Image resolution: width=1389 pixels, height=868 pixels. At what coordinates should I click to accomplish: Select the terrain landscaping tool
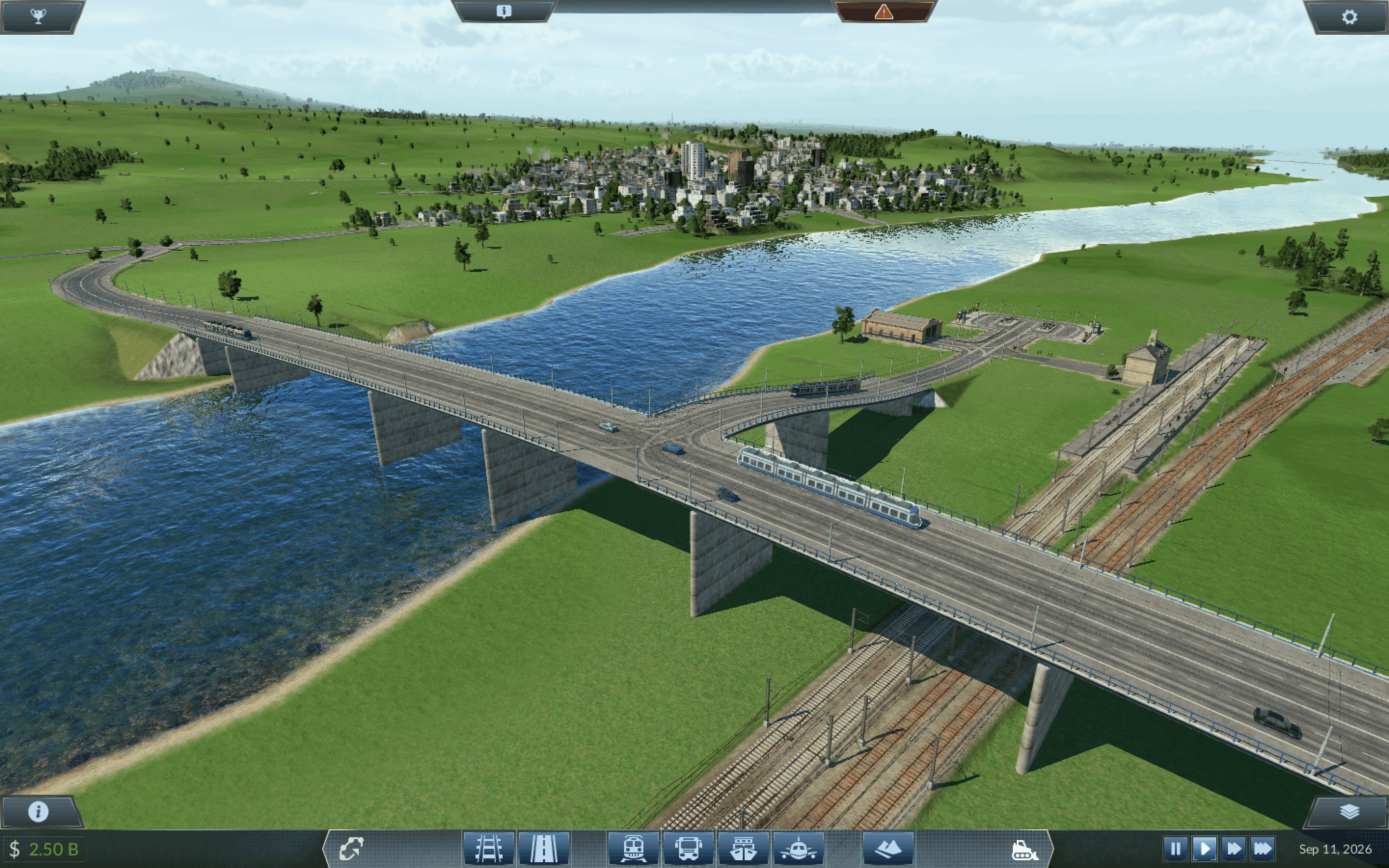(888, 849)
